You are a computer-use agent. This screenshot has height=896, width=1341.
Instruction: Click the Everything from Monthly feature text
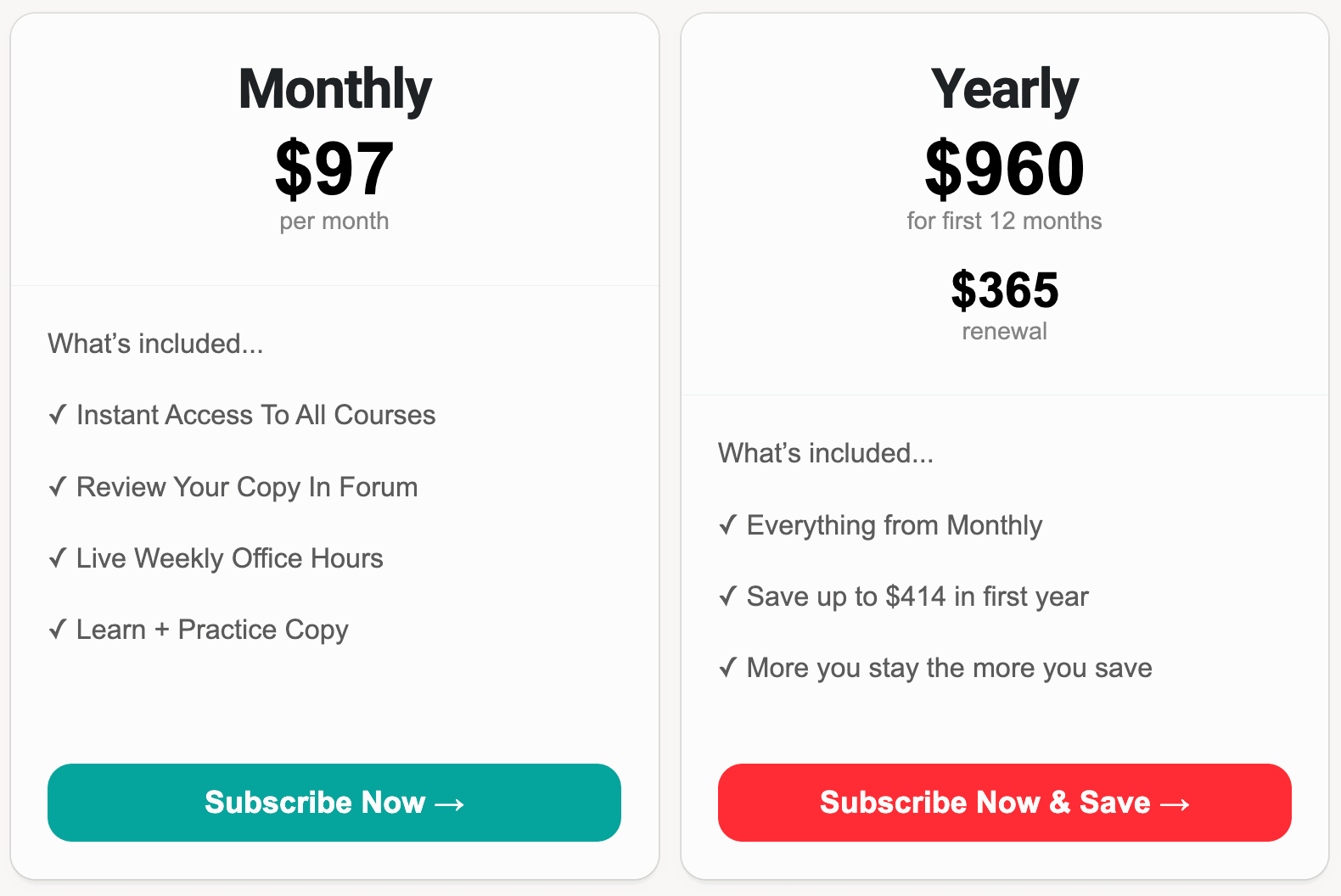(895, 525)
